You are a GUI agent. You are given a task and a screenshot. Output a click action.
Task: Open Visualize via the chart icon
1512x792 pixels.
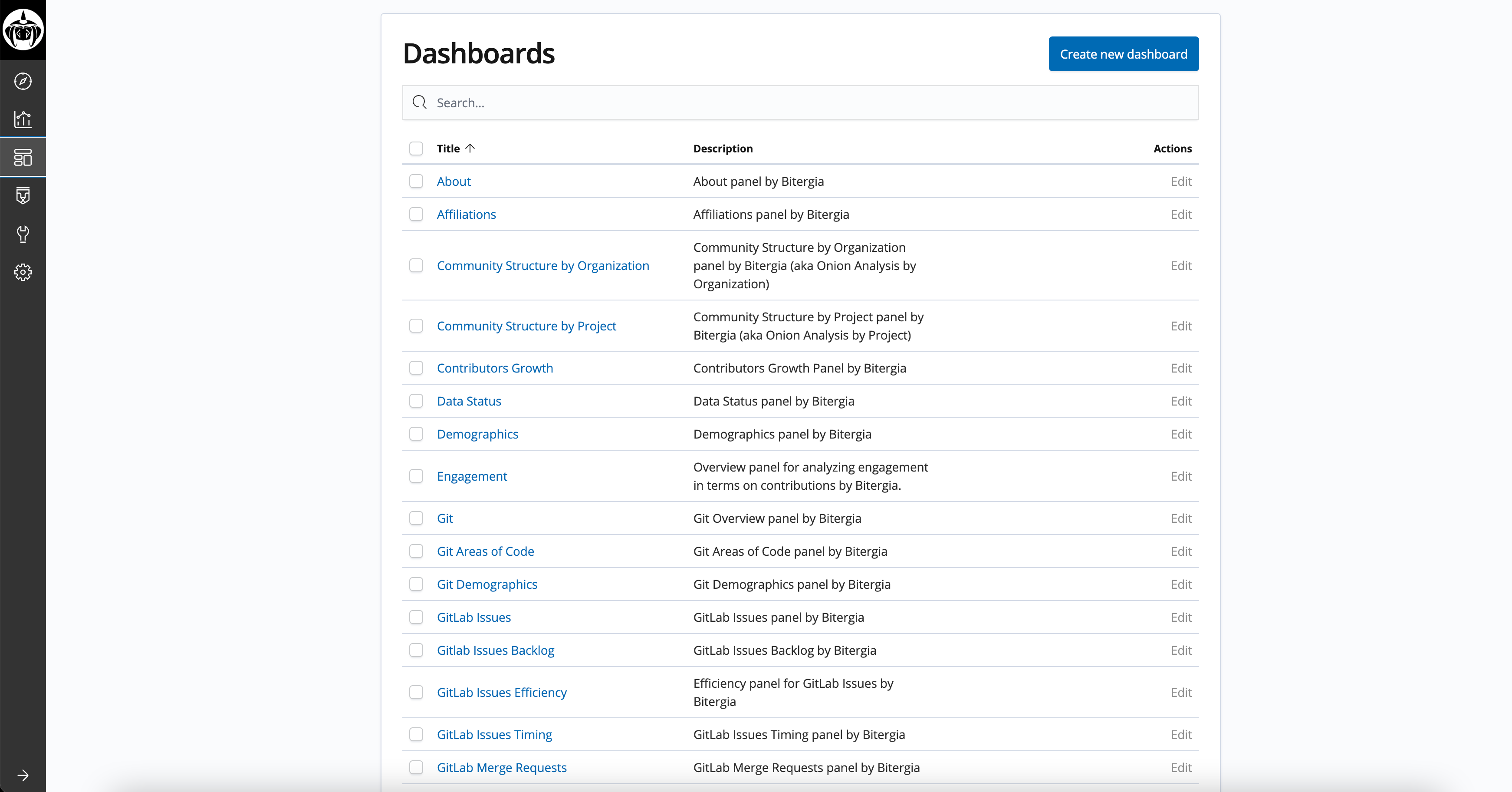click(x=23, y=119)
